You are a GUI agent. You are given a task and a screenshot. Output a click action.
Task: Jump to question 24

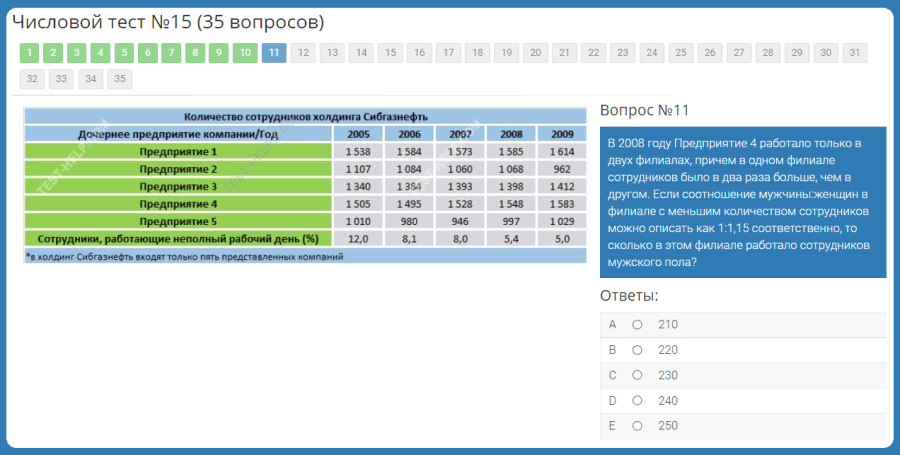pos(652,53)
